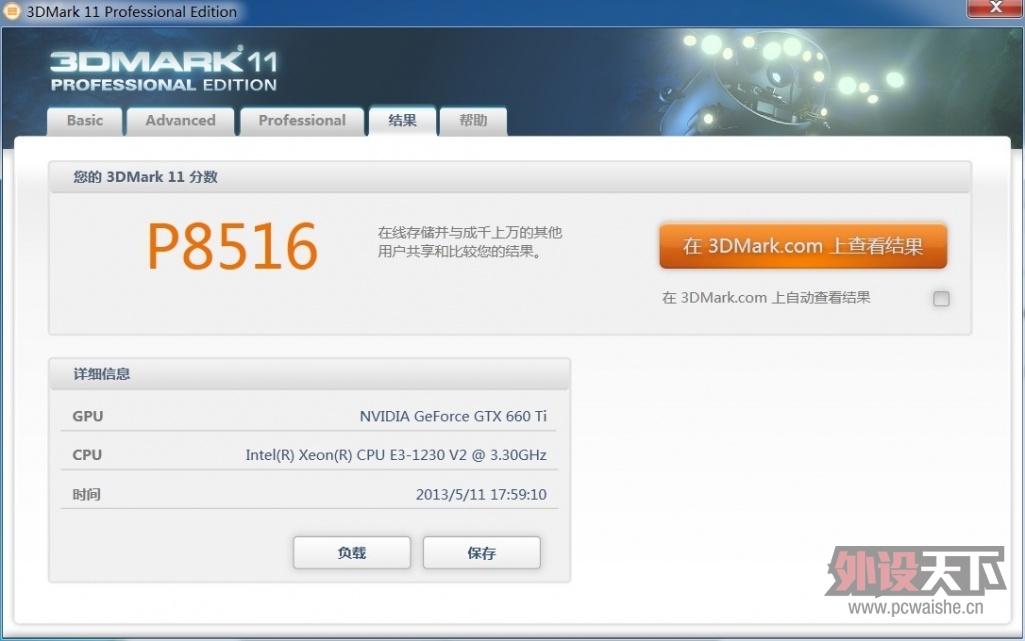Click the 负载 load button

[352, 553]
